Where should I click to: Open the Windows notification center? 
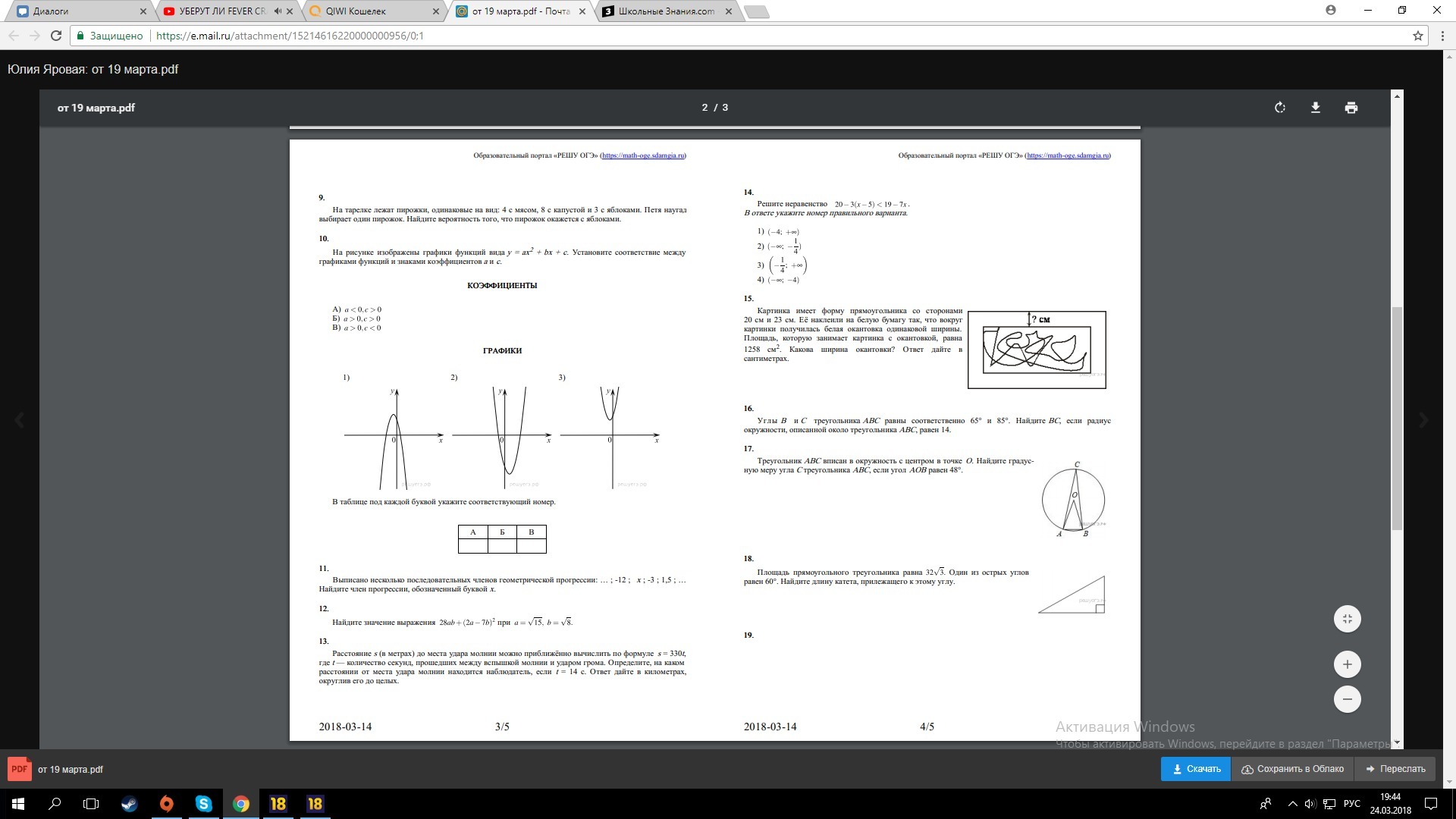pyautogui.click(x=1431, y=804)
